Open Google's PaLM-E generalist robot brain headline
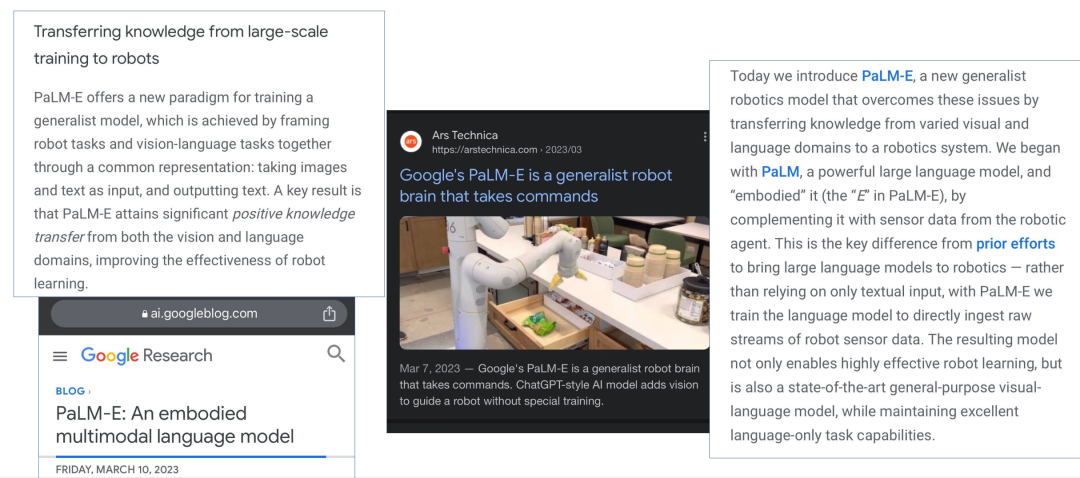The height and width of the screenshot is (478, 1080). (536, 185)
